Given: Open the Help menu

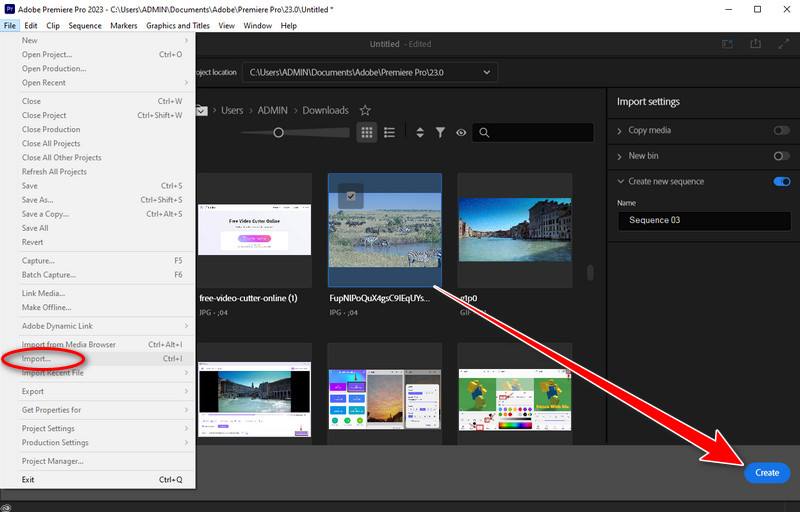Looking at the screenshot, I should [288, 25].
